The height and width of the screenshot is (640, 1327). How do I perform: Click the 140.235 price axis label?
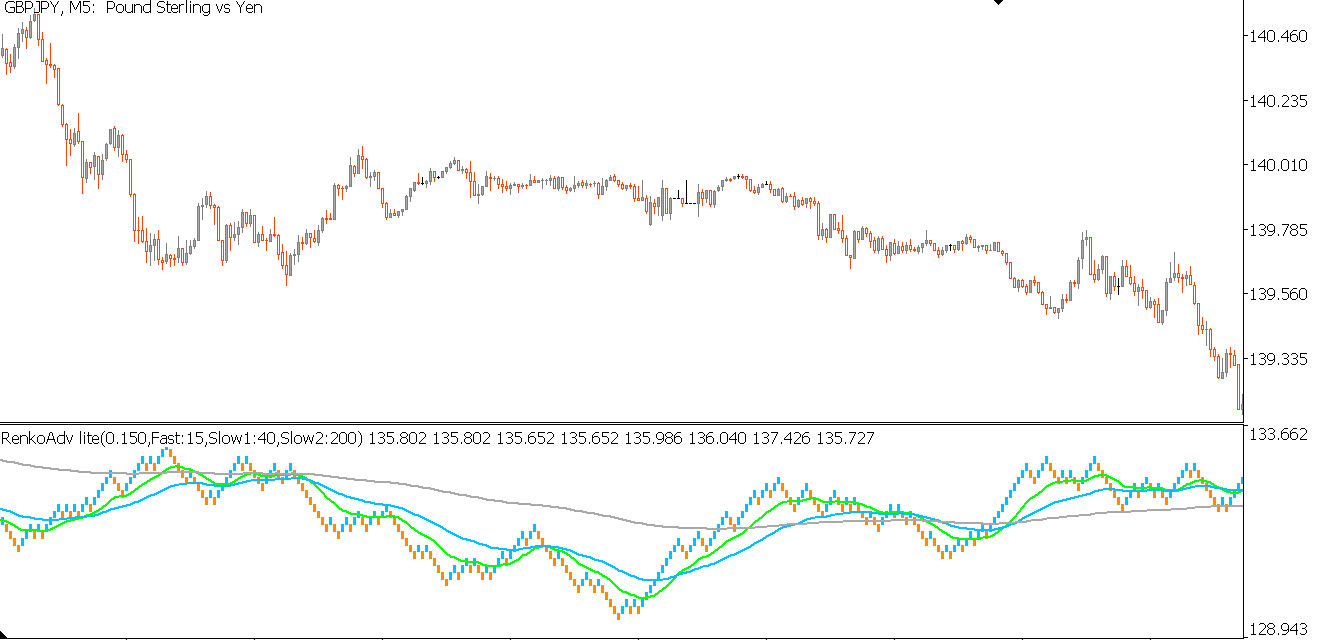1279,101
